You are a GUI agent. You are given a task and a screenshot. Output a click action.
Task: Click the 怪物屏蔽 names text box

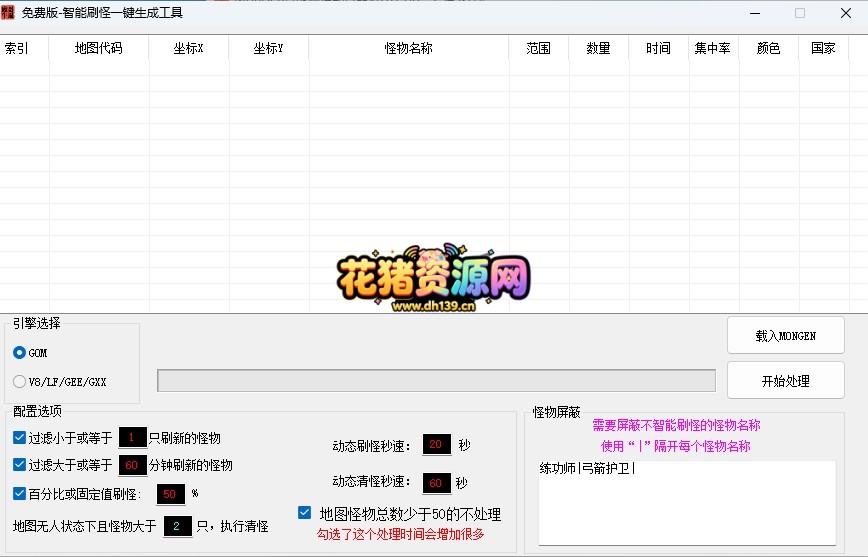[687, 502]
